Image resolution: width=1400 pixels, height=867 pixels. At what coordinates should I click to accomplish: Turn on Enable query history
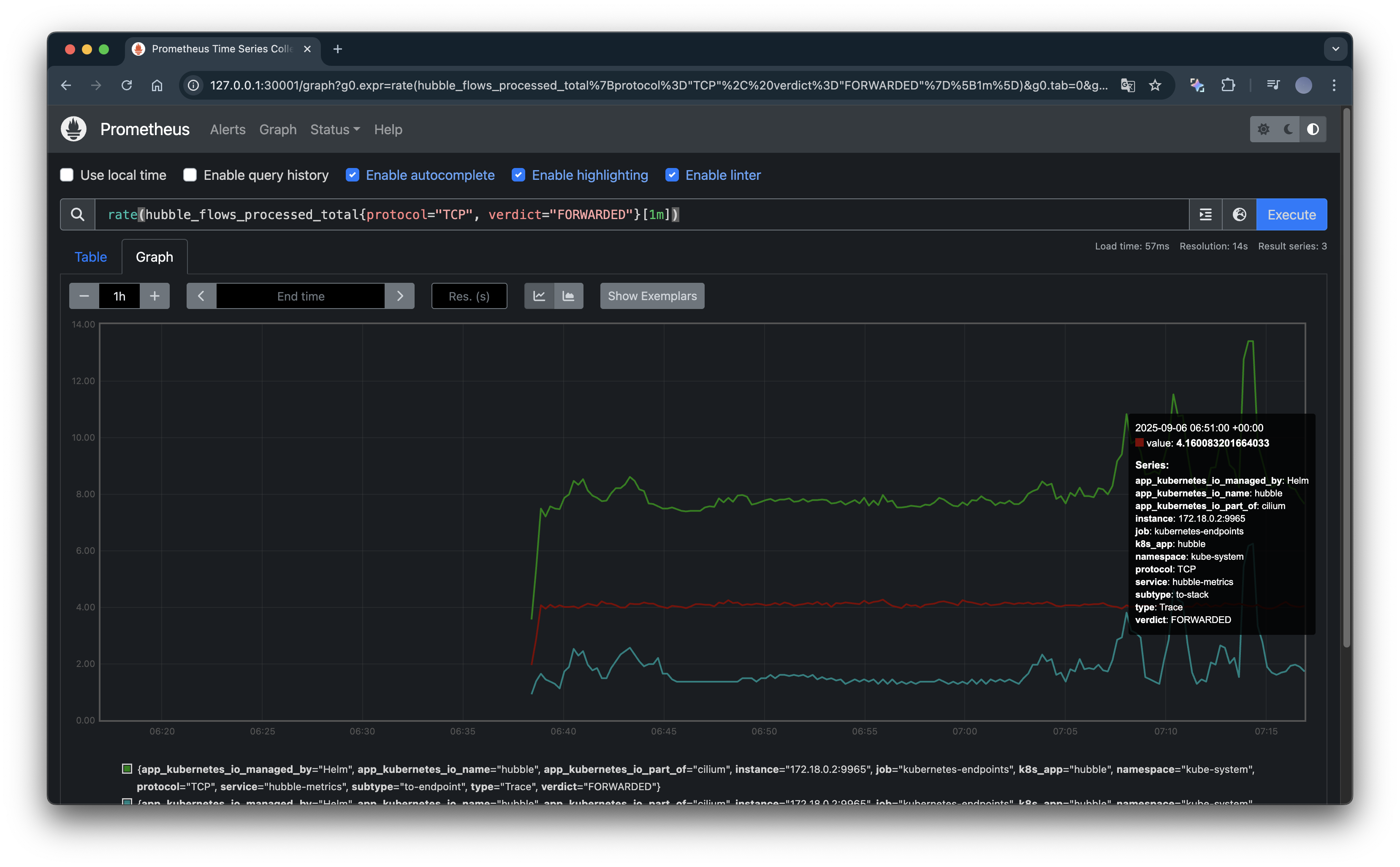[x=190, y=175]
